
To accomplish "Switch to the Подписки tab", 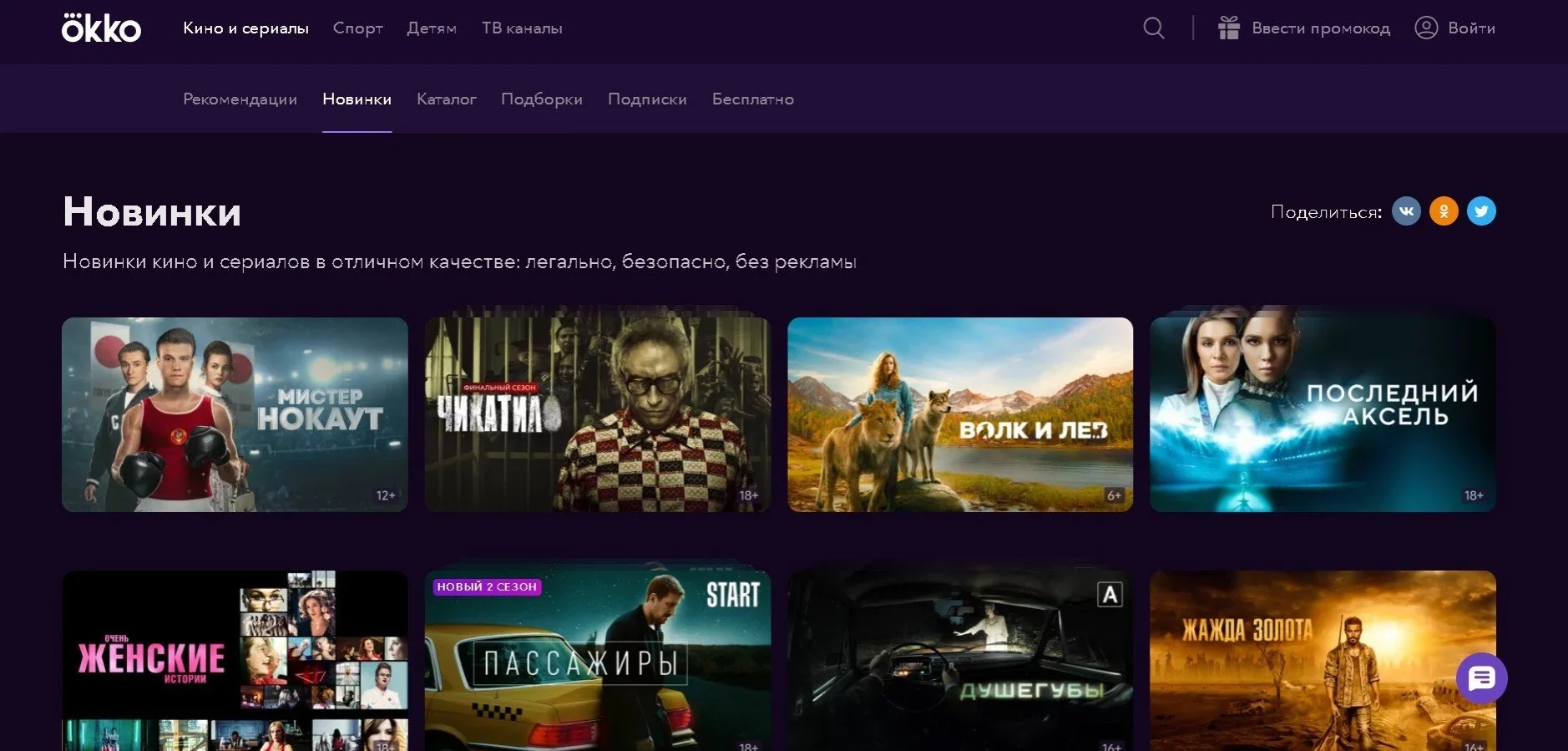I will (647, 99).
